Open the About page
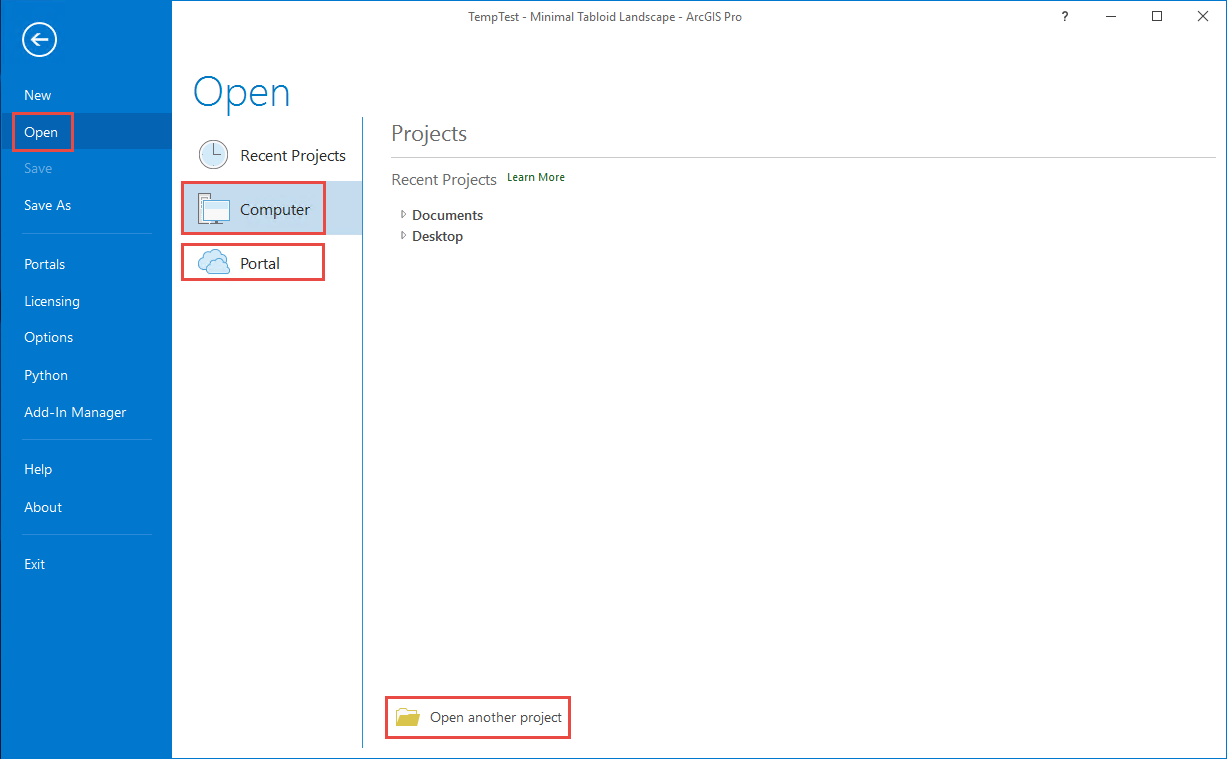 tap(43, 507)
